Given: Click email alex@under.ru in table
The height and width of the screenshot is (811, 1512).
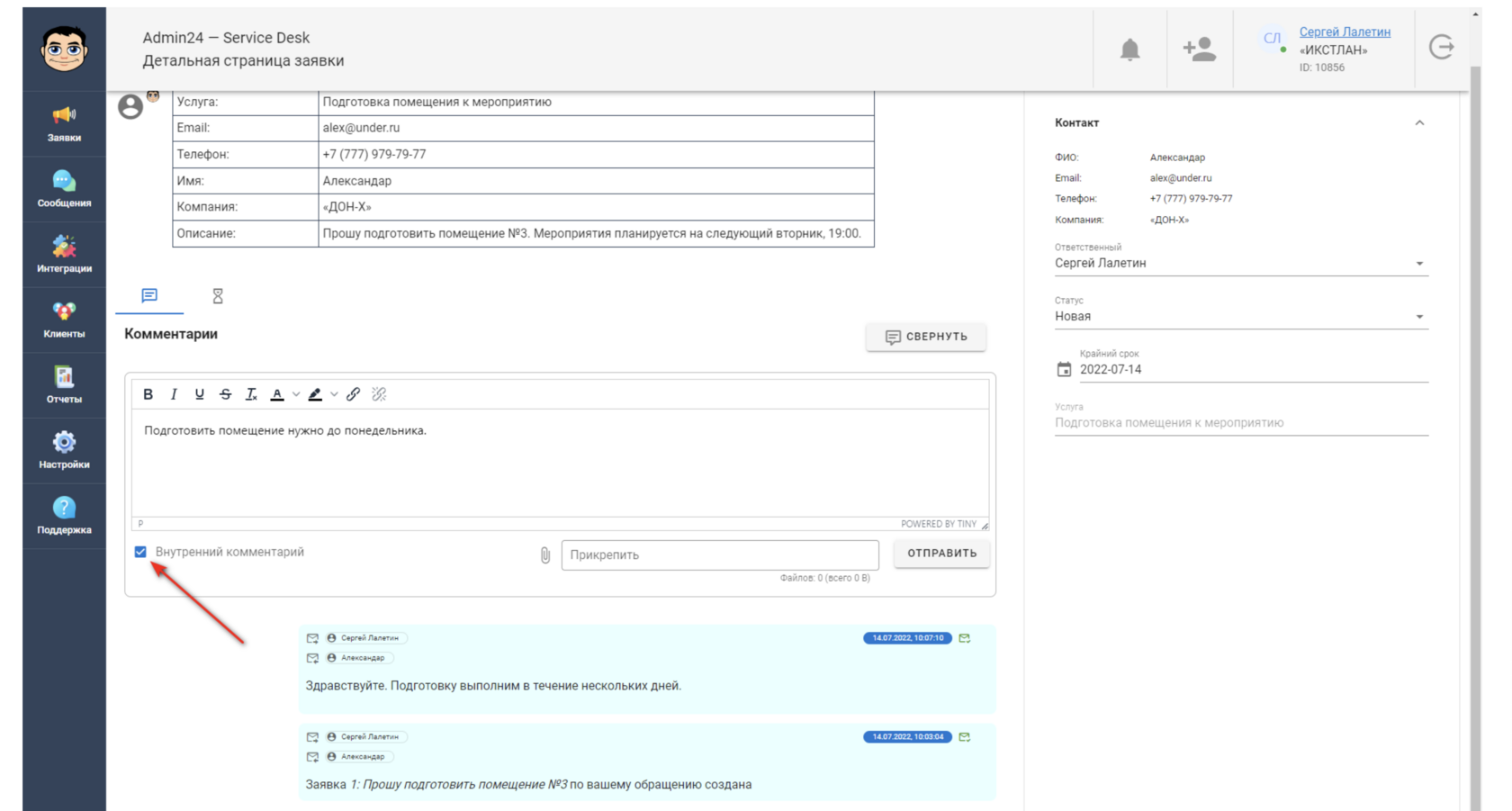Looking at the screenshot, I should click(361, 128).
